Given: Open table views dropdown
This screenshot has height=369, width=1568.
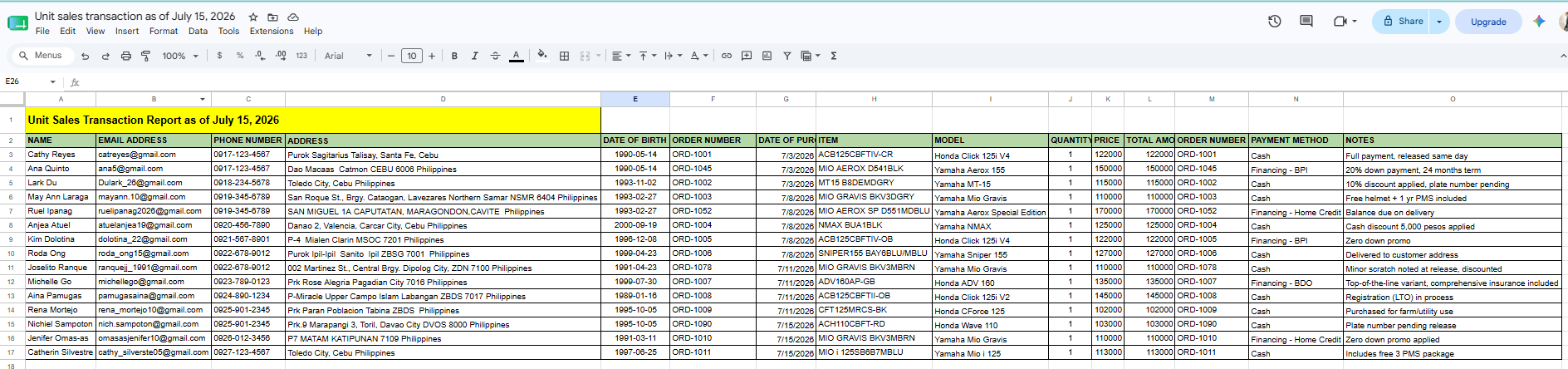Looking at the screenshot, I should (810, 56).
